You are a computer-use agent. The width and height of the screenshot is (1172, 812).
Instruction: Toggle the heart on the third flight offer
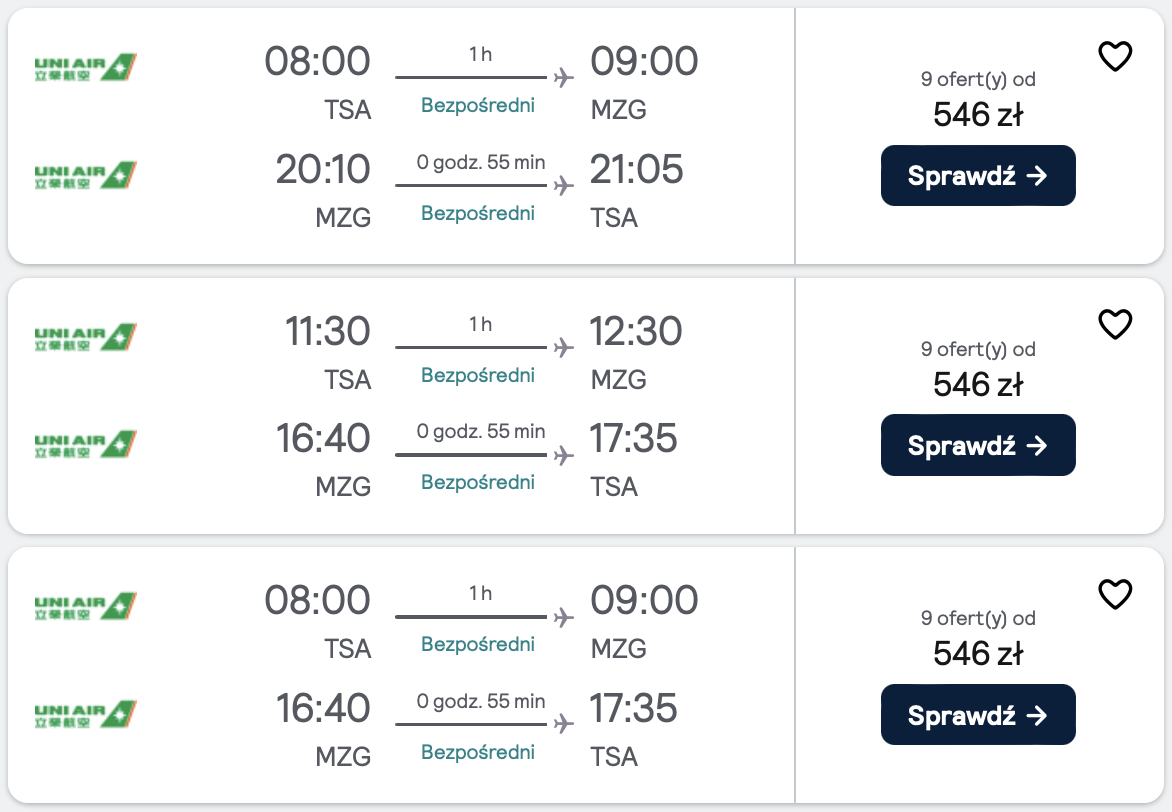1115,594
